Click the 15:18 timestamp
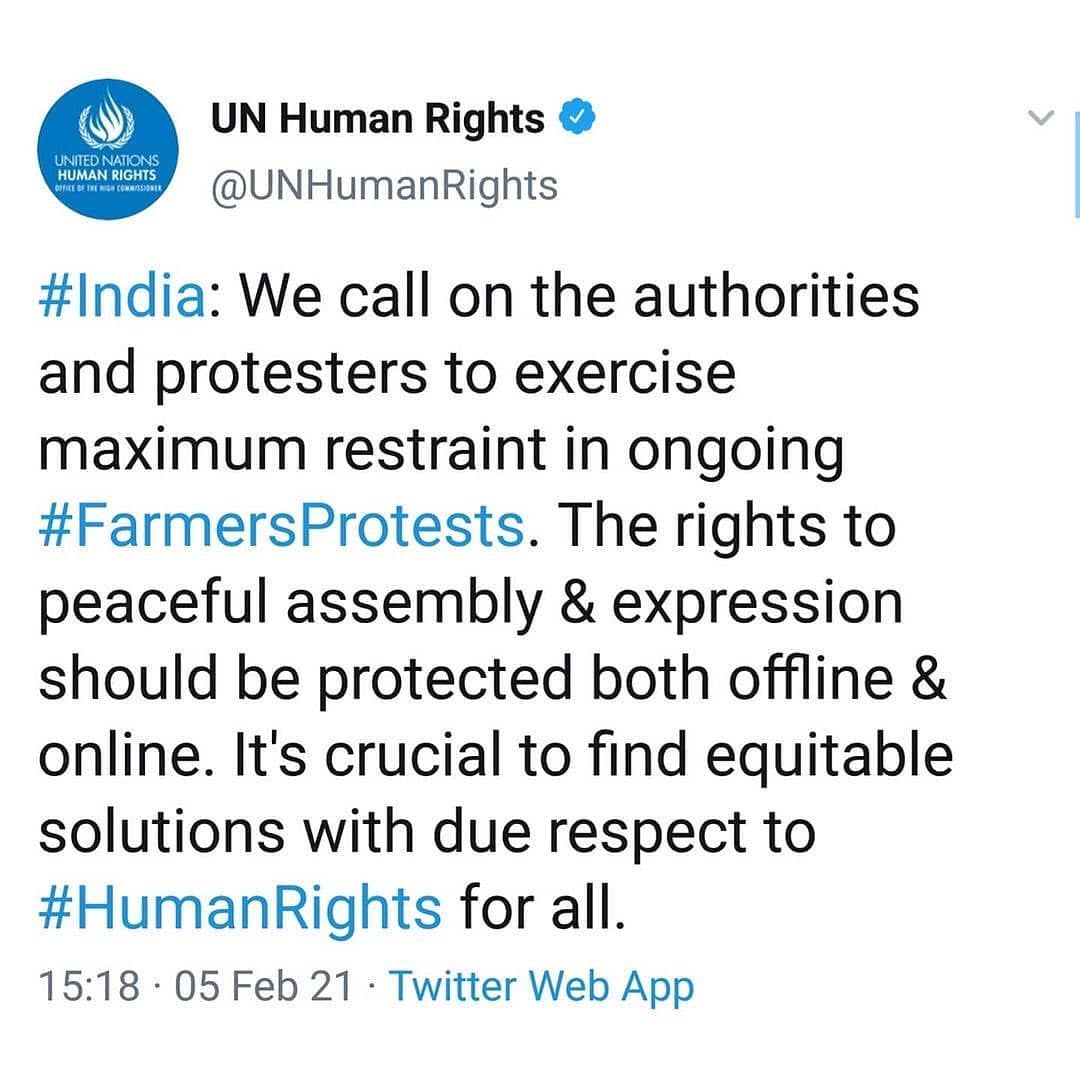The image size is (1080, 1080). coord(90,986)
